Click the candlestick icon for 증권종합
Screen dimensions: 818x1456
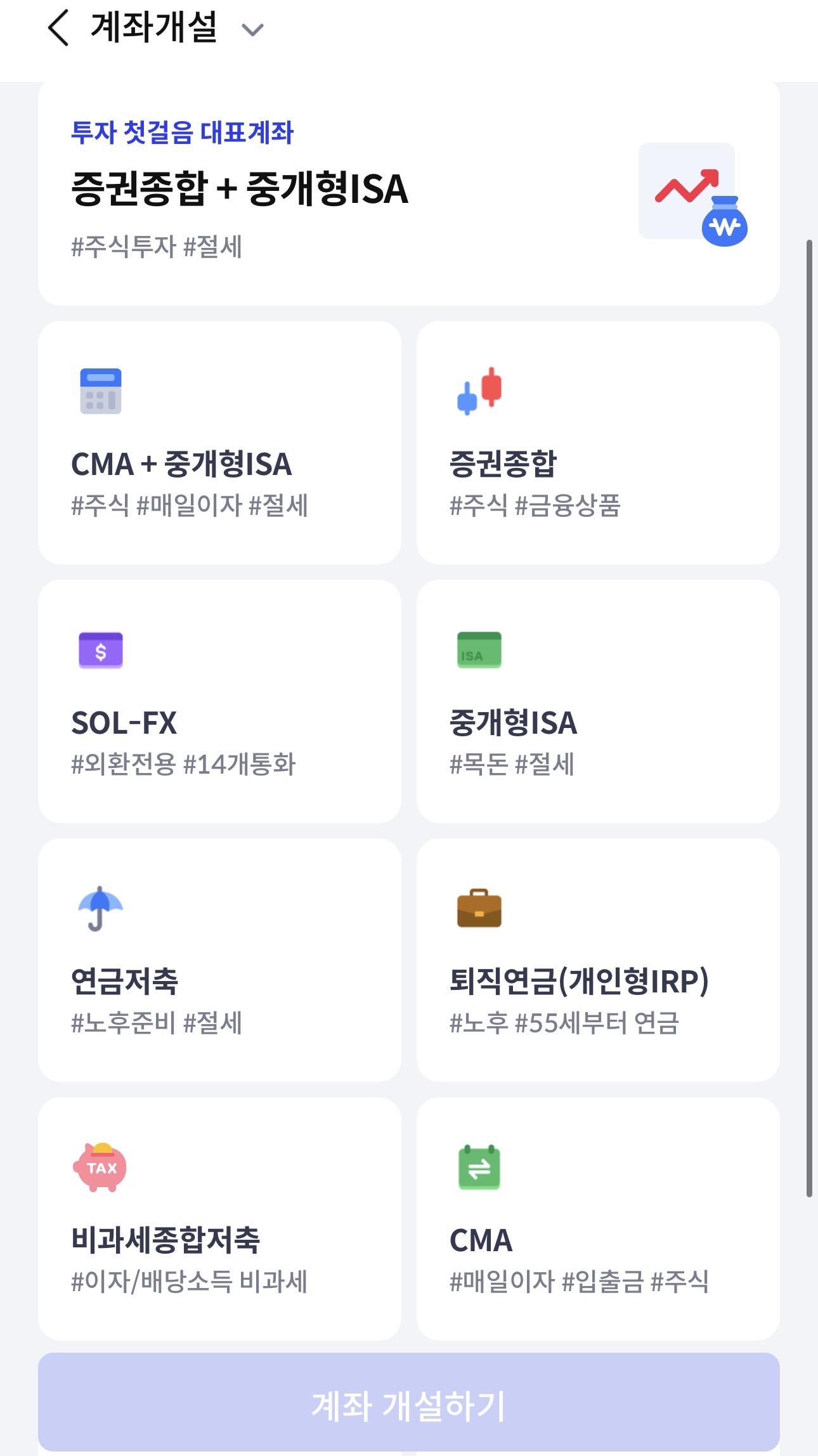point(479,391)
